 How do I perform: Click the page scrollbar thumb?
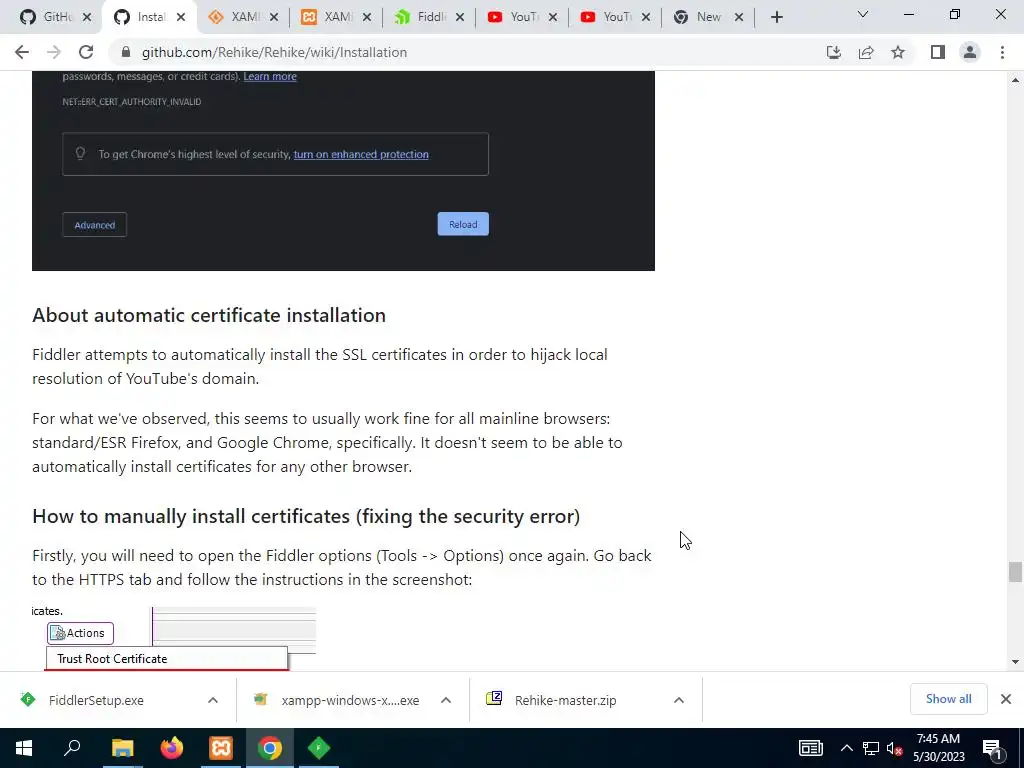tap(1015, 571)
